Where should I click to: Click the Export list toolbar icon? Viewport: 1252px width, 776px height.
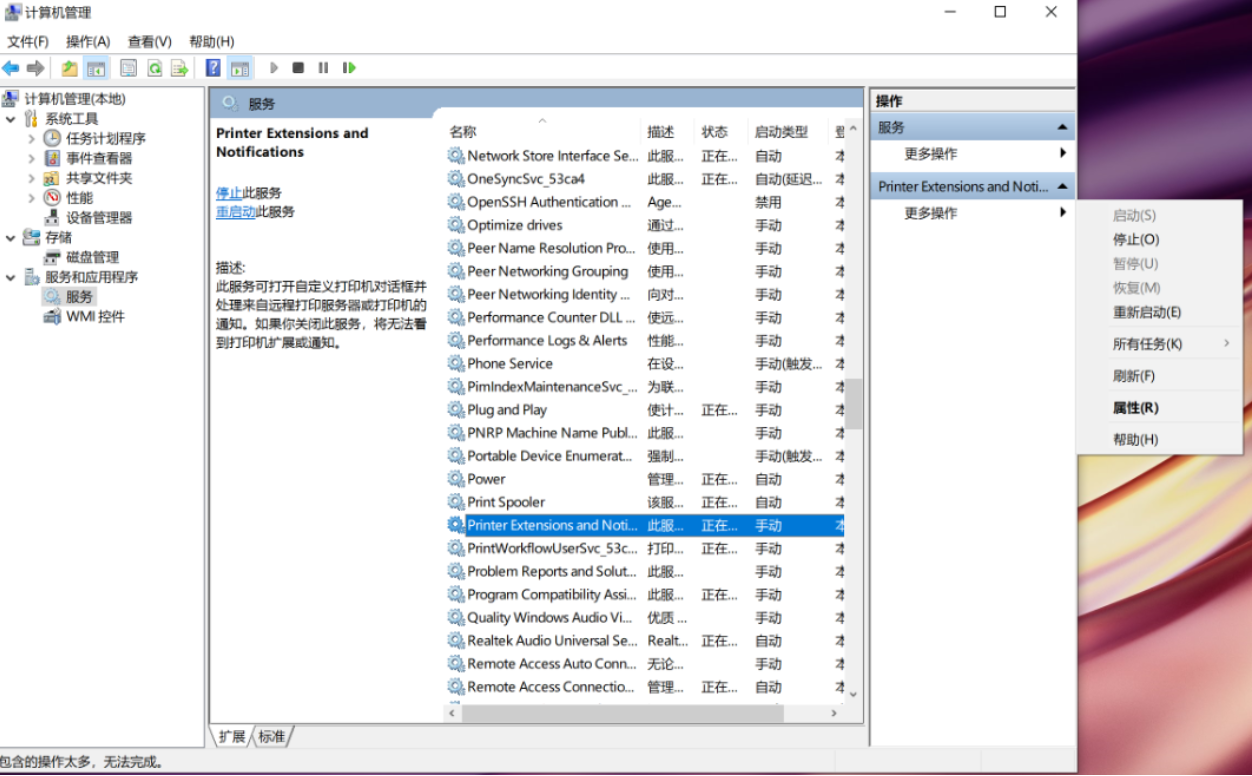(179, 68)
